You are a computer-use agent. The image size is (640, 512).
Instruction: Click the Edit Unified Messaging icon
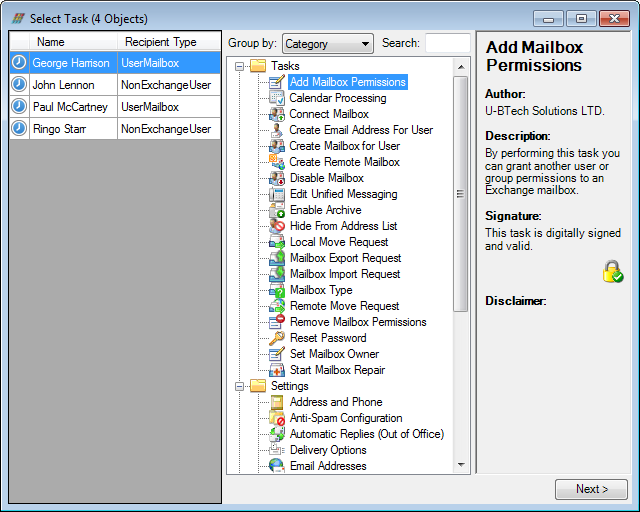pos(277,194)
